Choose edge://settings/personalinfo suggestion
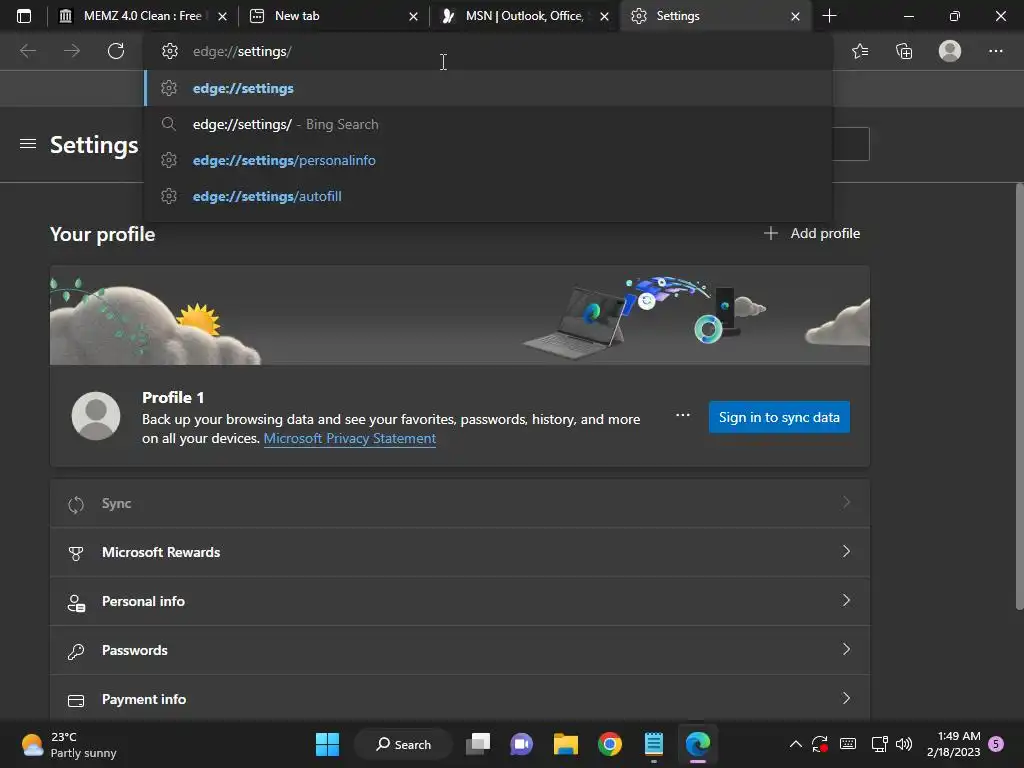This screenshot has width=1024, height=768. coord(488,160)
